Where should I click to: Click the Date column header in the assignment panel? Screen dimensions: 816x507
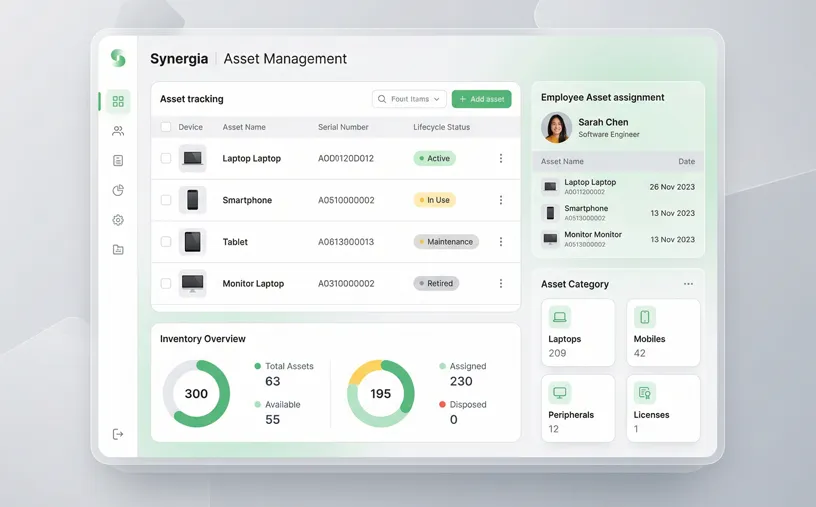tap(686, 161)
